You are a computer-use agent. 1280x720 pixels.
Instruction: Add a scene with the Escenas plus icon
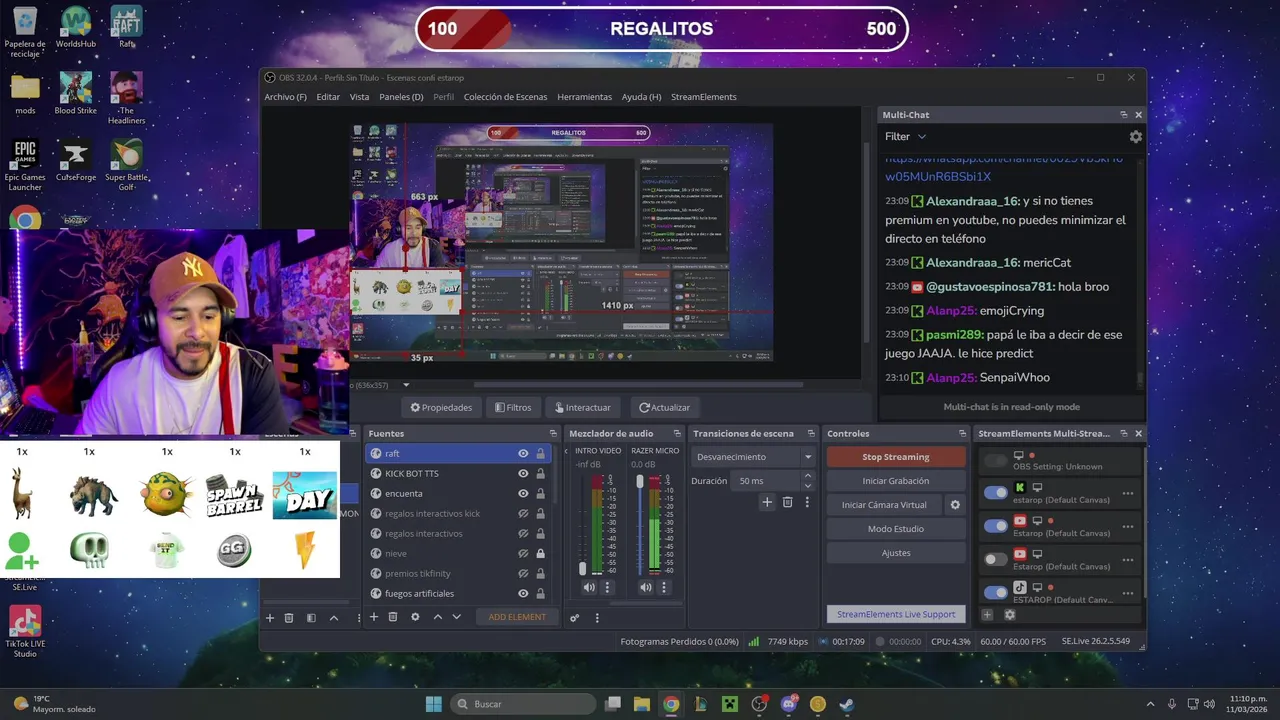[269, 618]
